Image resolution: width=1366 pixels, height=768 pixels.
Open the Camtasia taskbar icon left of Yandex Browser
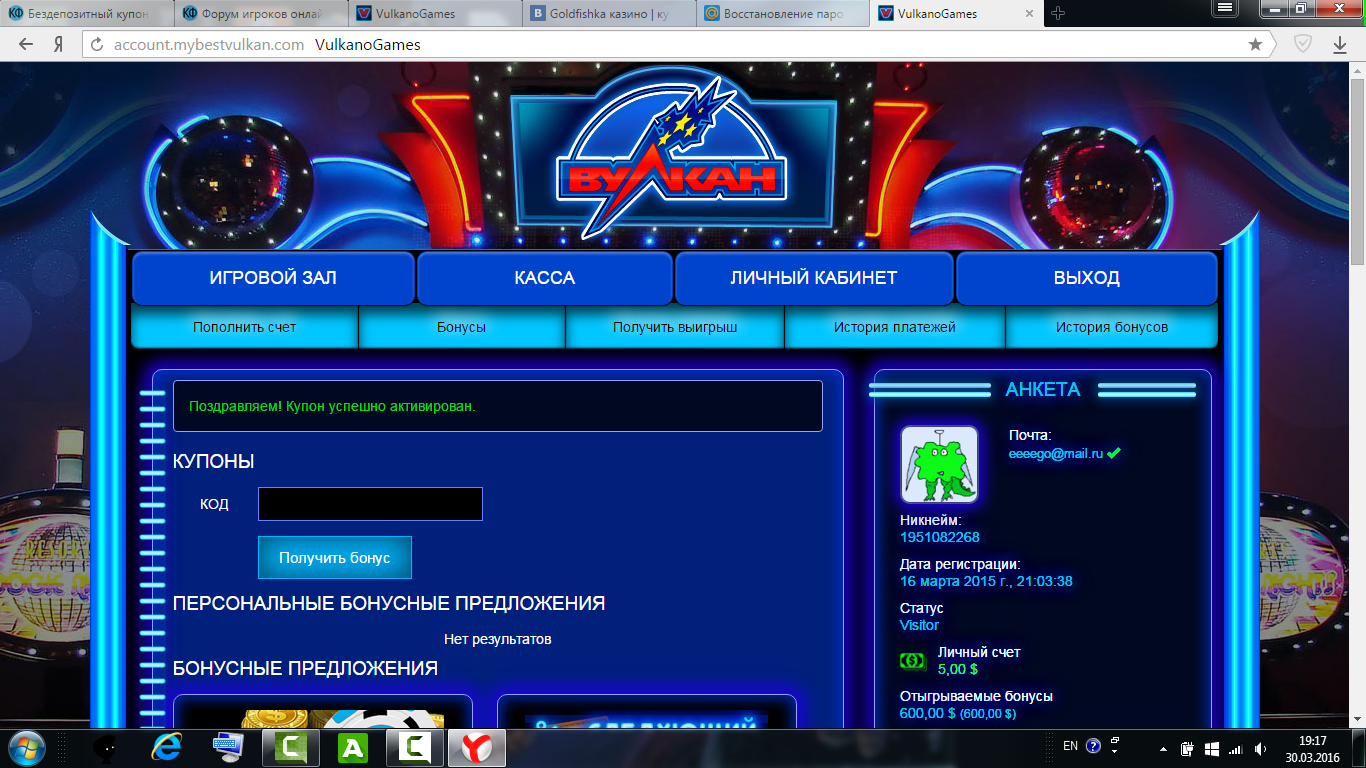(x=415, y=747)
